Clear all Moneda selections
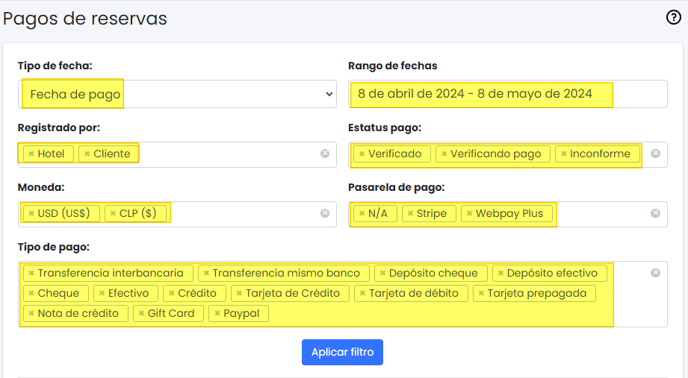Viewport: 688px width, 378px height. point(325,213)
